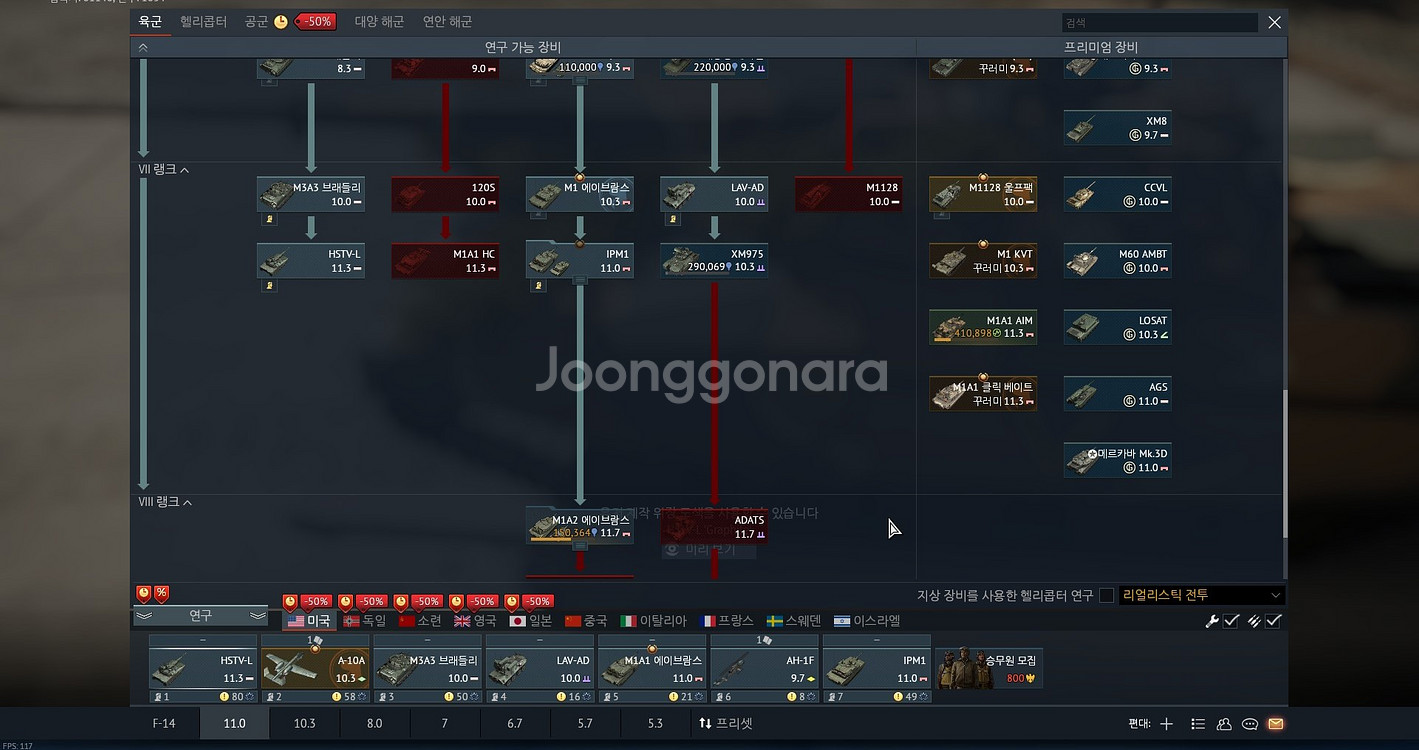Open the chat bubble icon
Screen dimensions: 1419x750
point(1250,724)
